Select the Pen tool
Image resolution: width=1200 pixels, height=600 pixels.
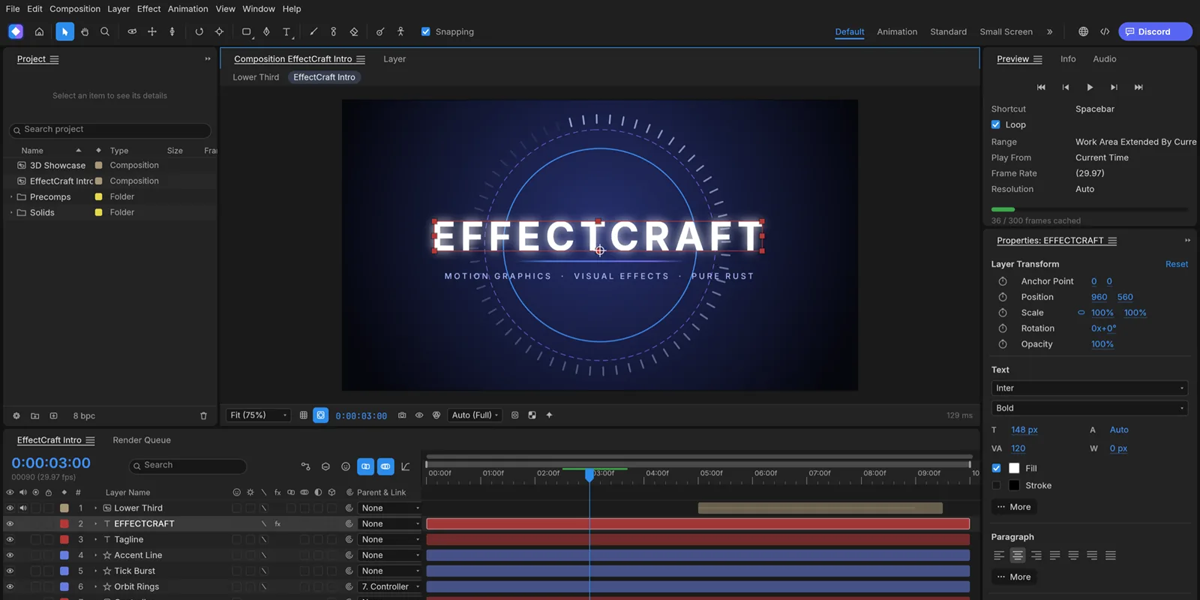[x=266, y=32]
